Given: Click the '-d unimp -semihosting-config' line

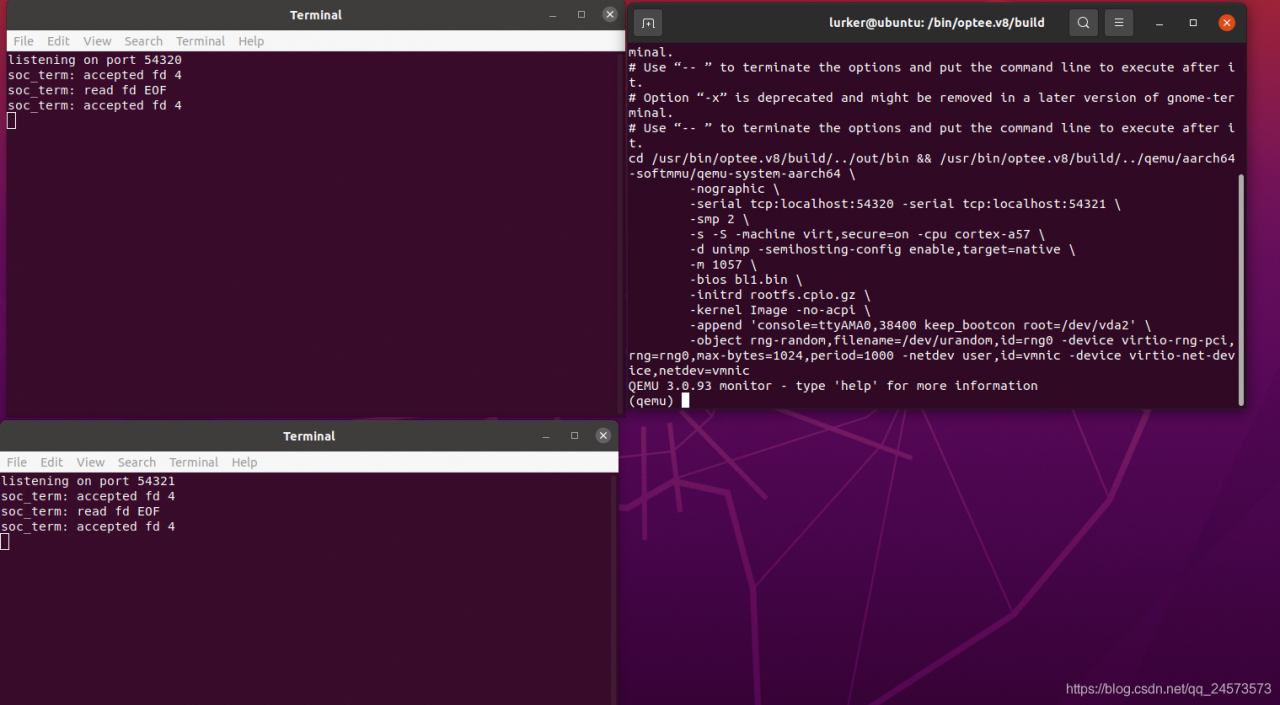Looking at the screenshot, I should [882, 249].
